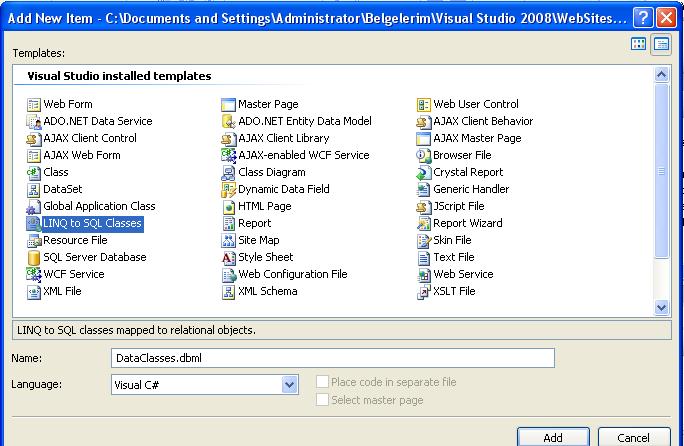Pick the XSLT File icon
This screenshot has width=684, height=446.
pos(424,292)
